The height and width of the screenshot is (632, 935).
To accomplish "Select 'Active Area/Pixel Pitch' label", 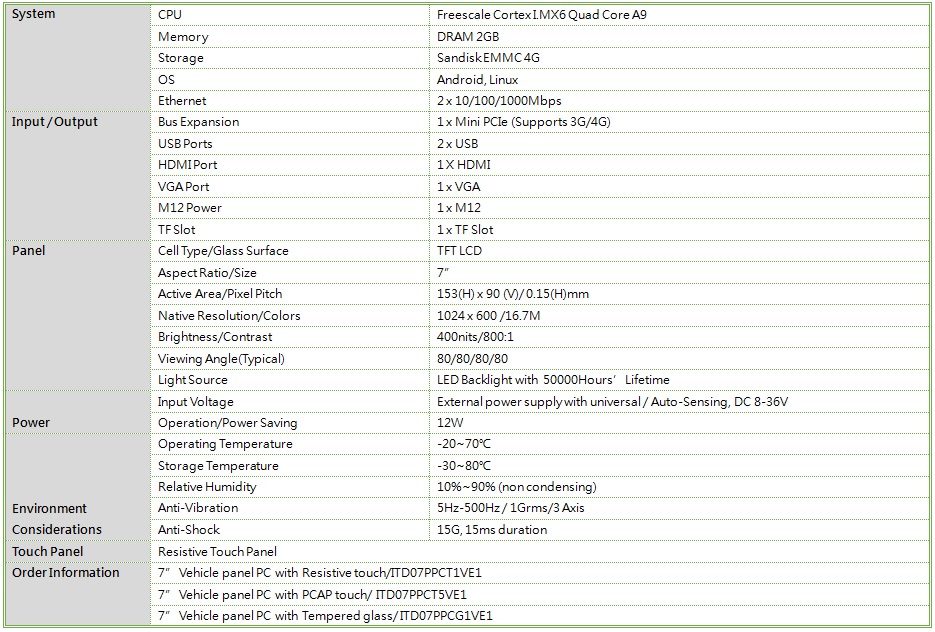I will 220,293.
